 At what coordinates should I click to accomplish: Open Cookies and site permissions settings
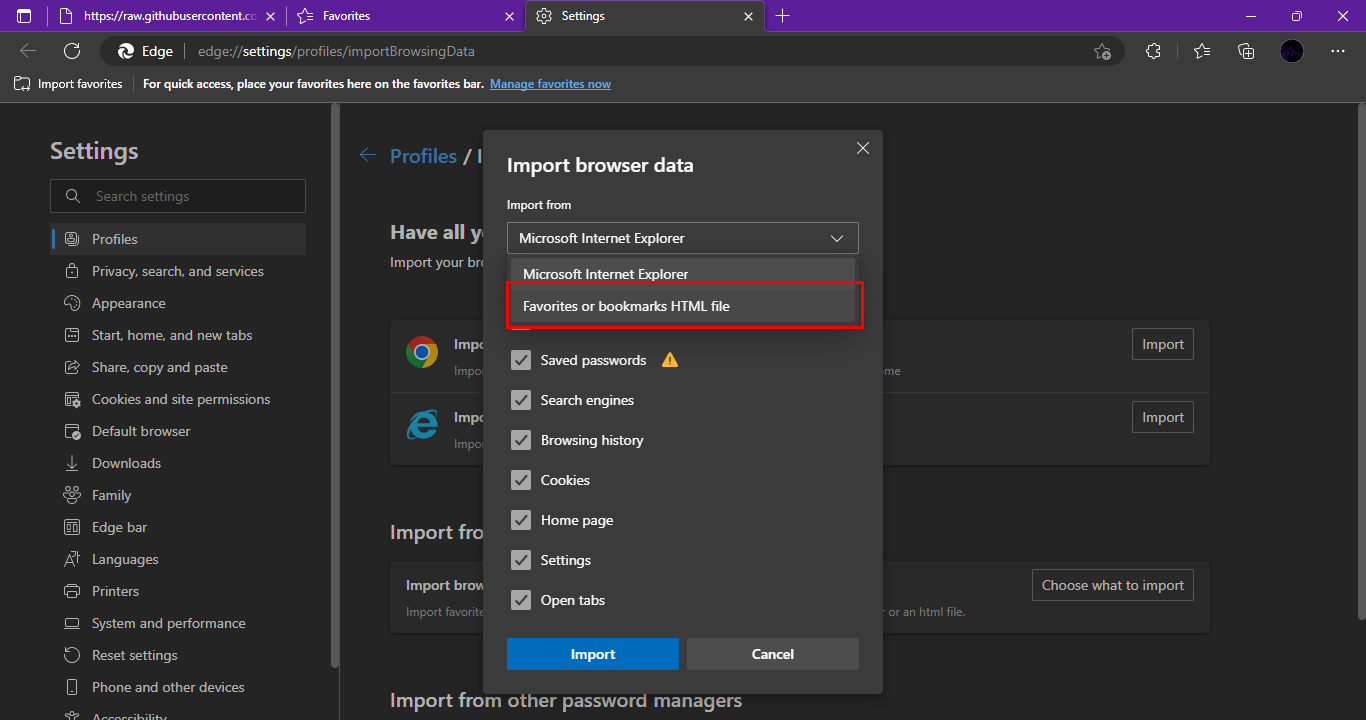178,399
